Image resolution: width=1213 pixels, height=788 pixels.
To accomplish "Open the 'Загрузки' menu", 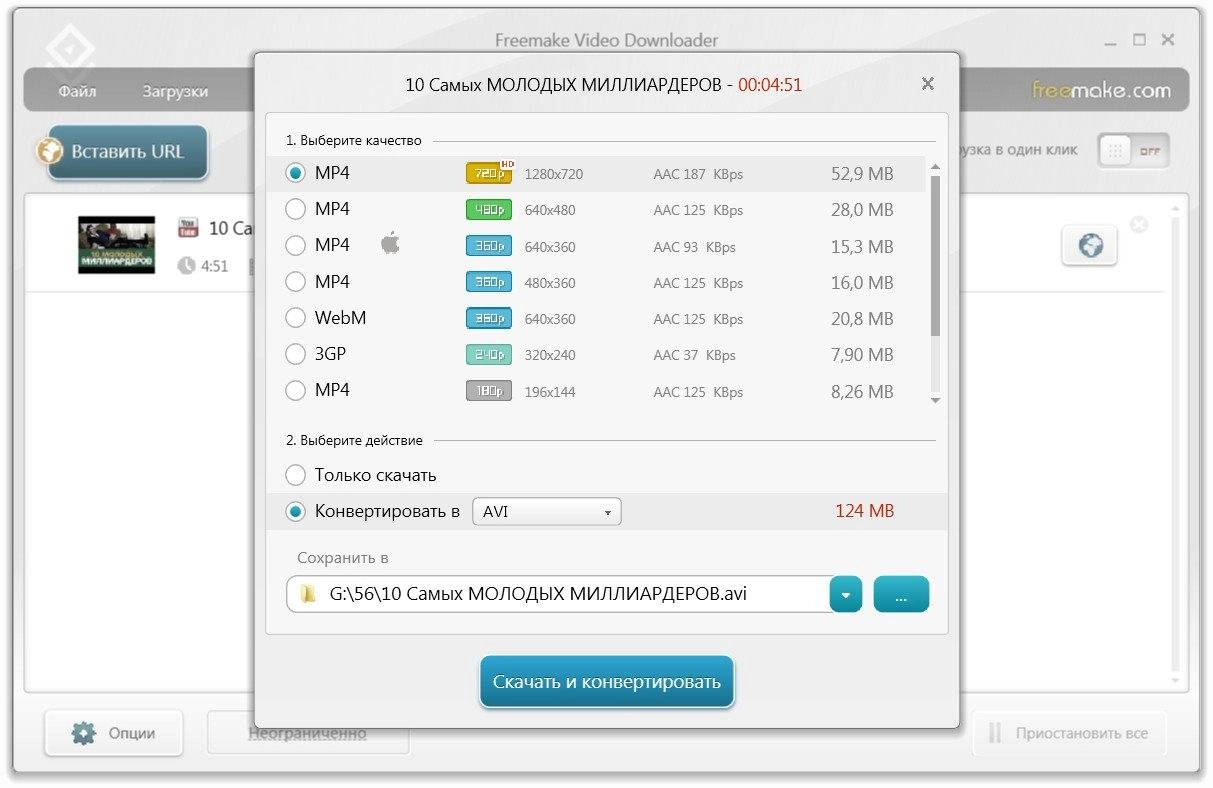I will [175, 91].
